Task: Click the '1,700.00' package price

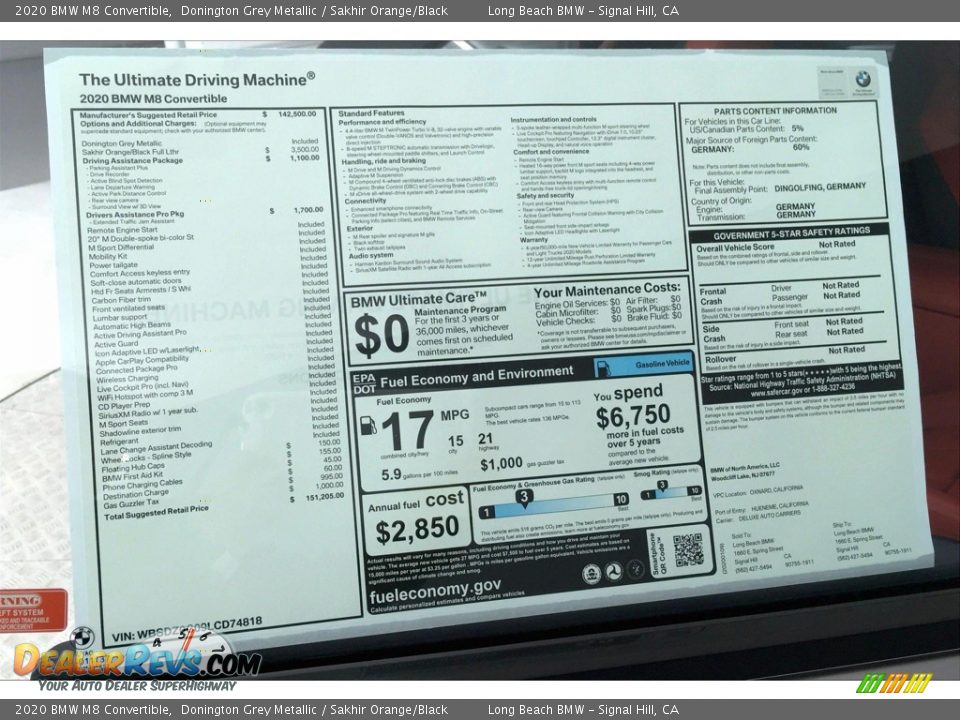Action: [309, 210]
